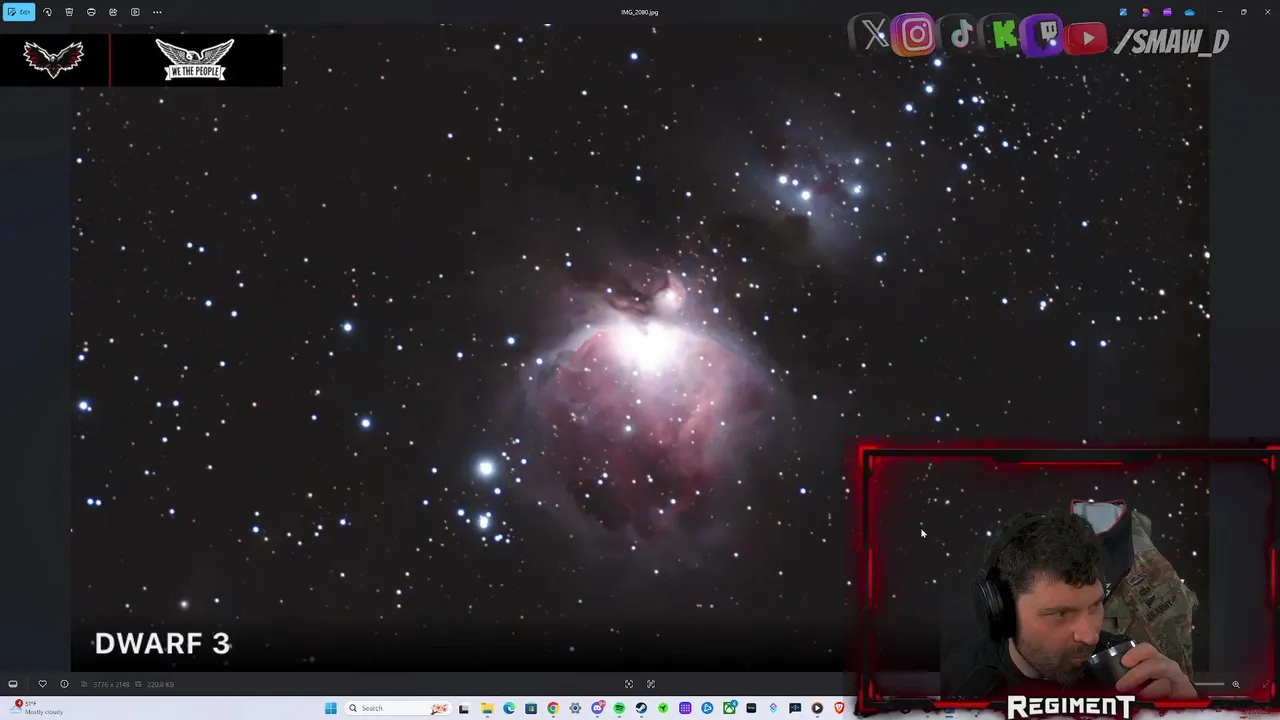Show file info panel icon
The image size is (1280, 720).
pos(64,684)
